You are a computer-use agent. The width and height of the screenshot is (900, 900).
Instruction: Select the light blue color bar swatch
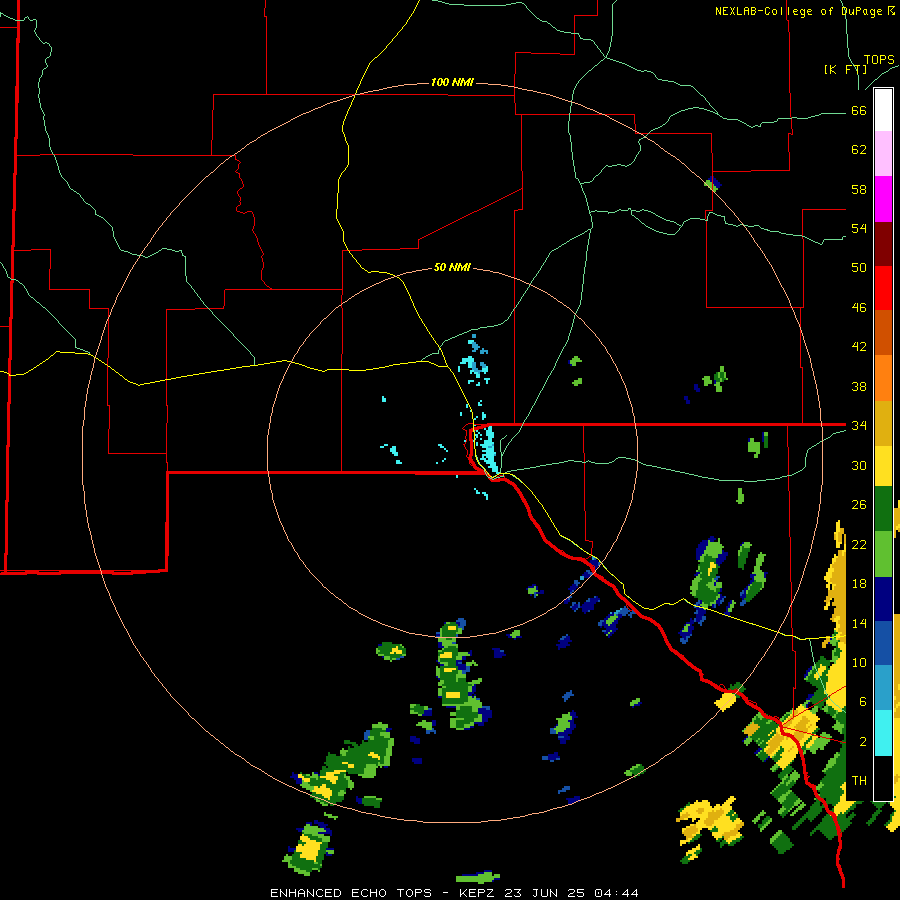(883, 688)
